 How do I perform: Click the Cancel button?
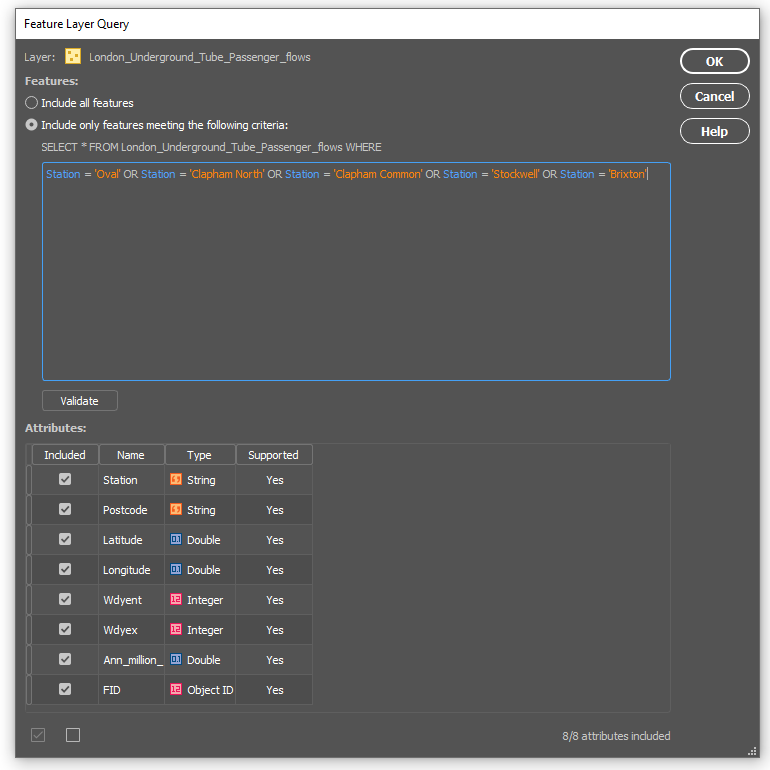click(715, 96)
